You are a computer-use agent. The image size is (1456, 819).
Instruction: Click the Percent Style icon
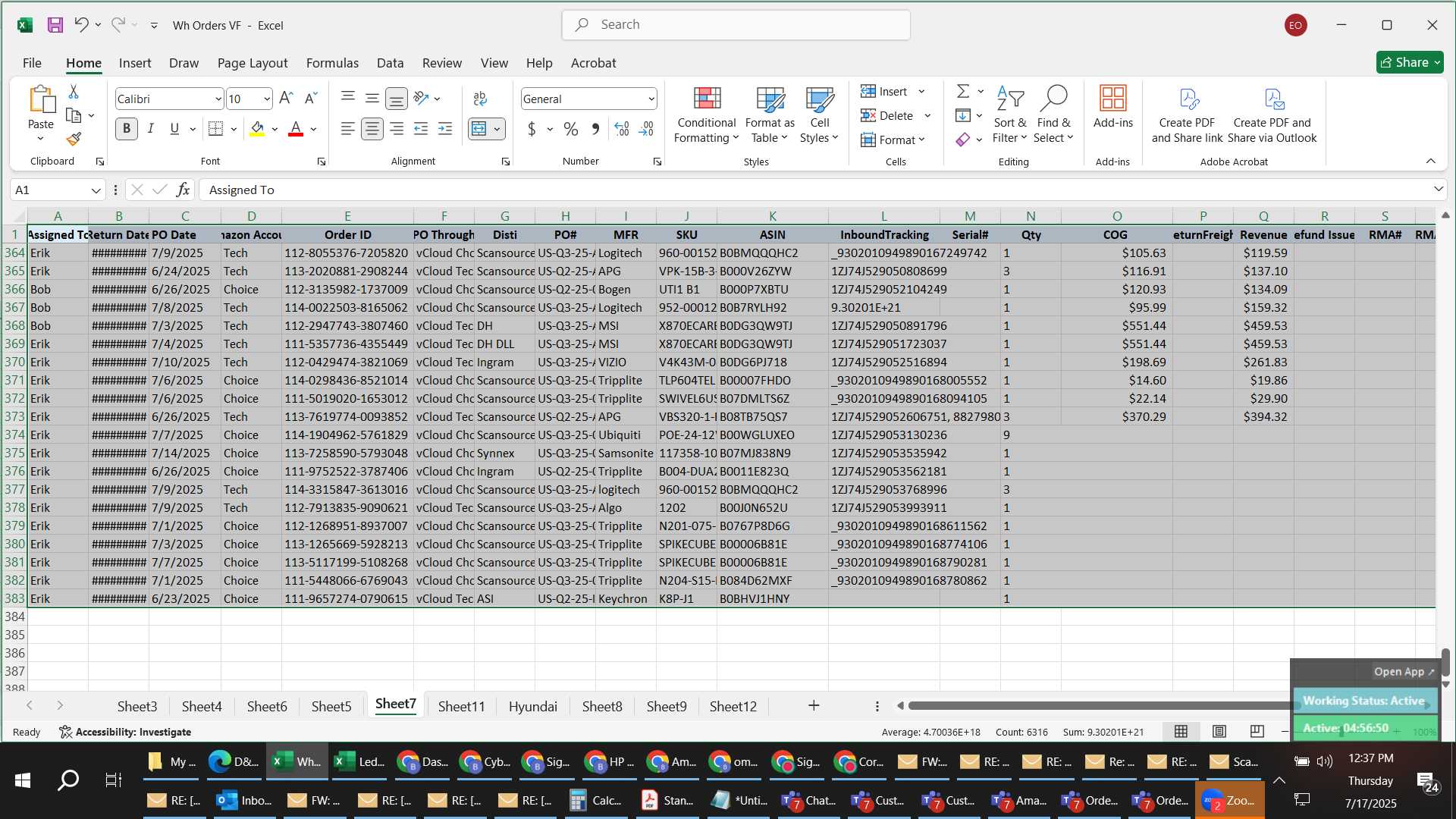click(571, 129)
